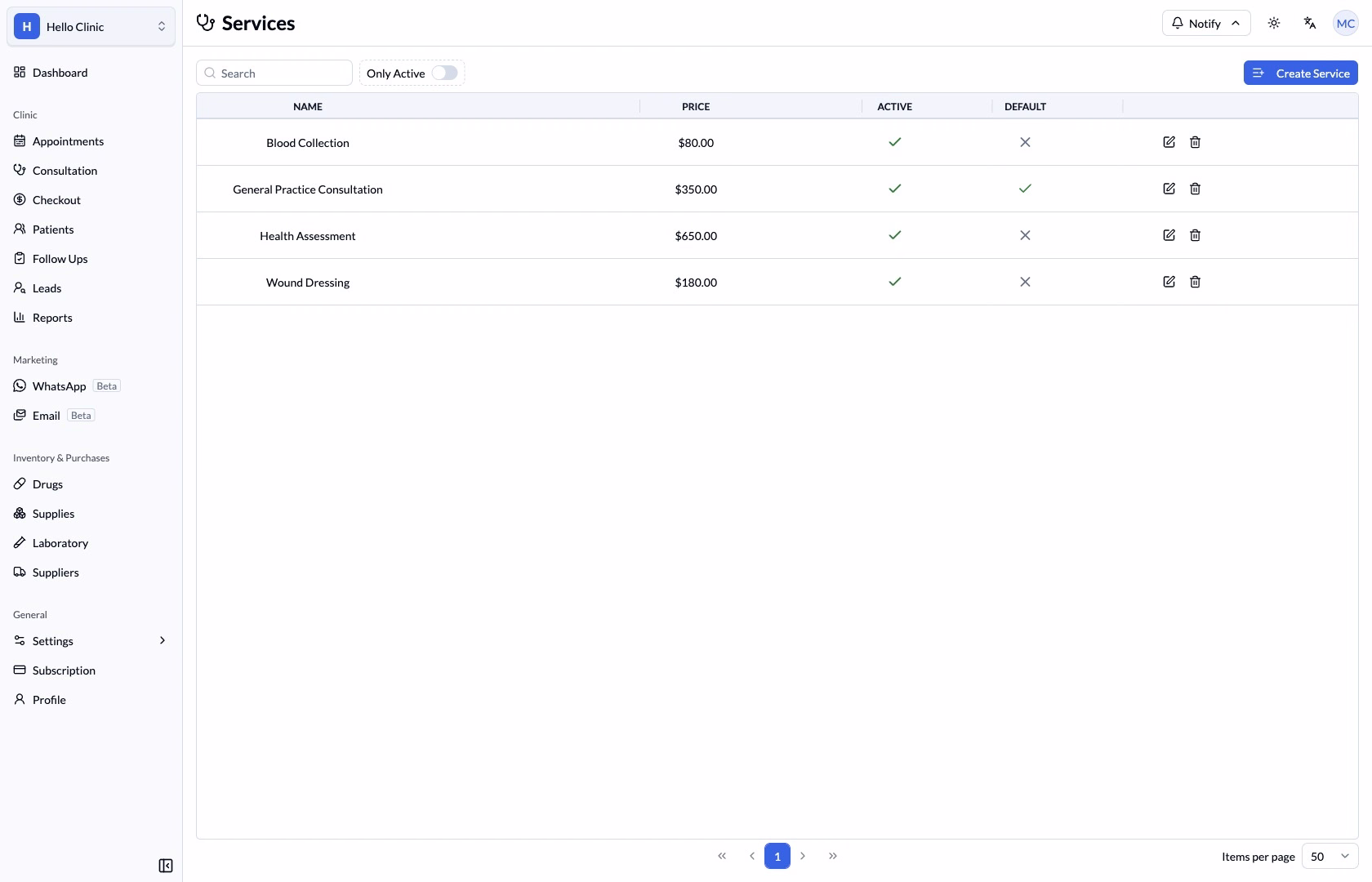Open the Items per page dropdown
This screenshot has height=882, width=1372.
(x=1330, y=856)
